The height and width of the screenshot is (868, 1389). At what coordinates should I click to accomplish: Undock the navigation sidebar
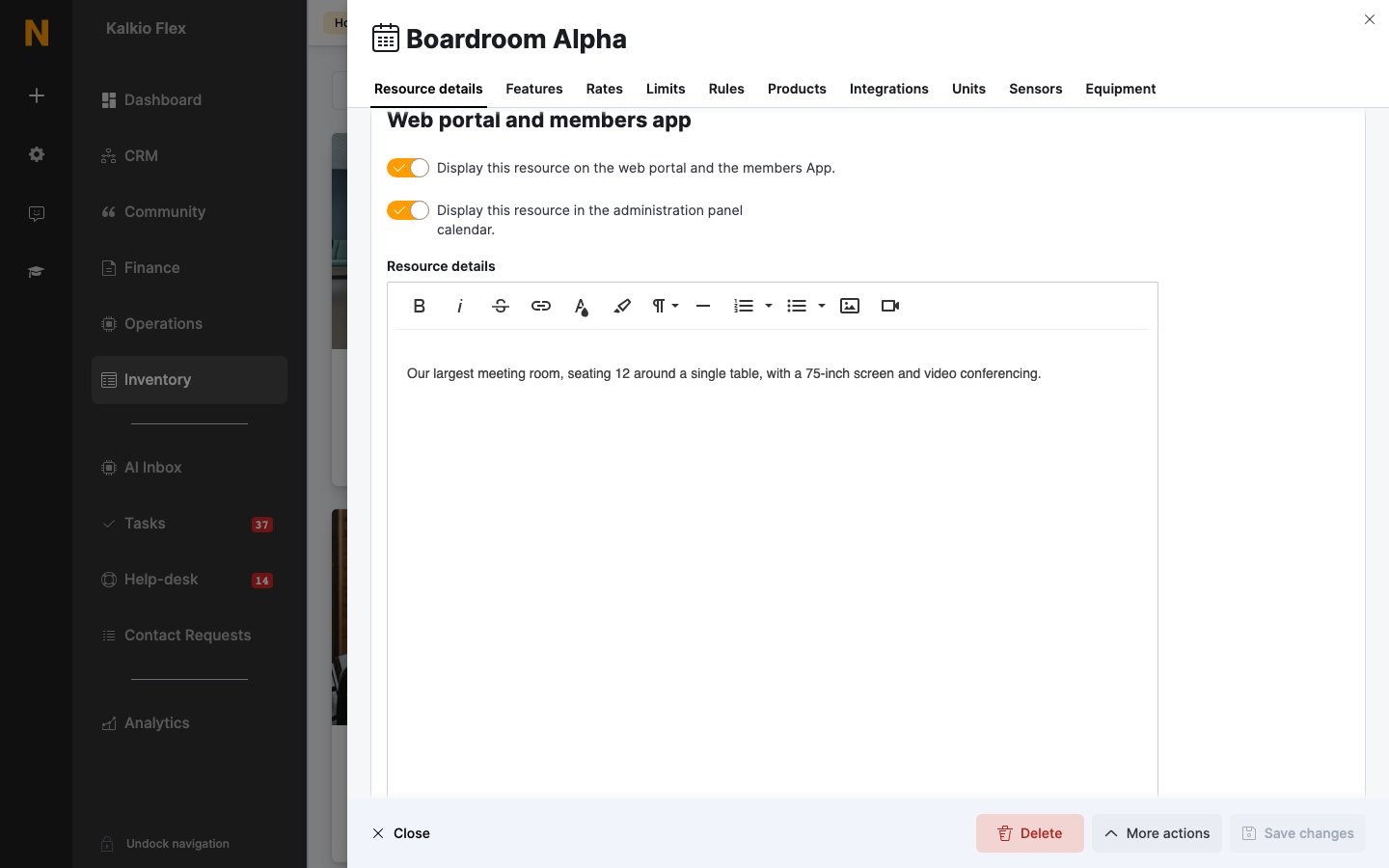[166, 844]
